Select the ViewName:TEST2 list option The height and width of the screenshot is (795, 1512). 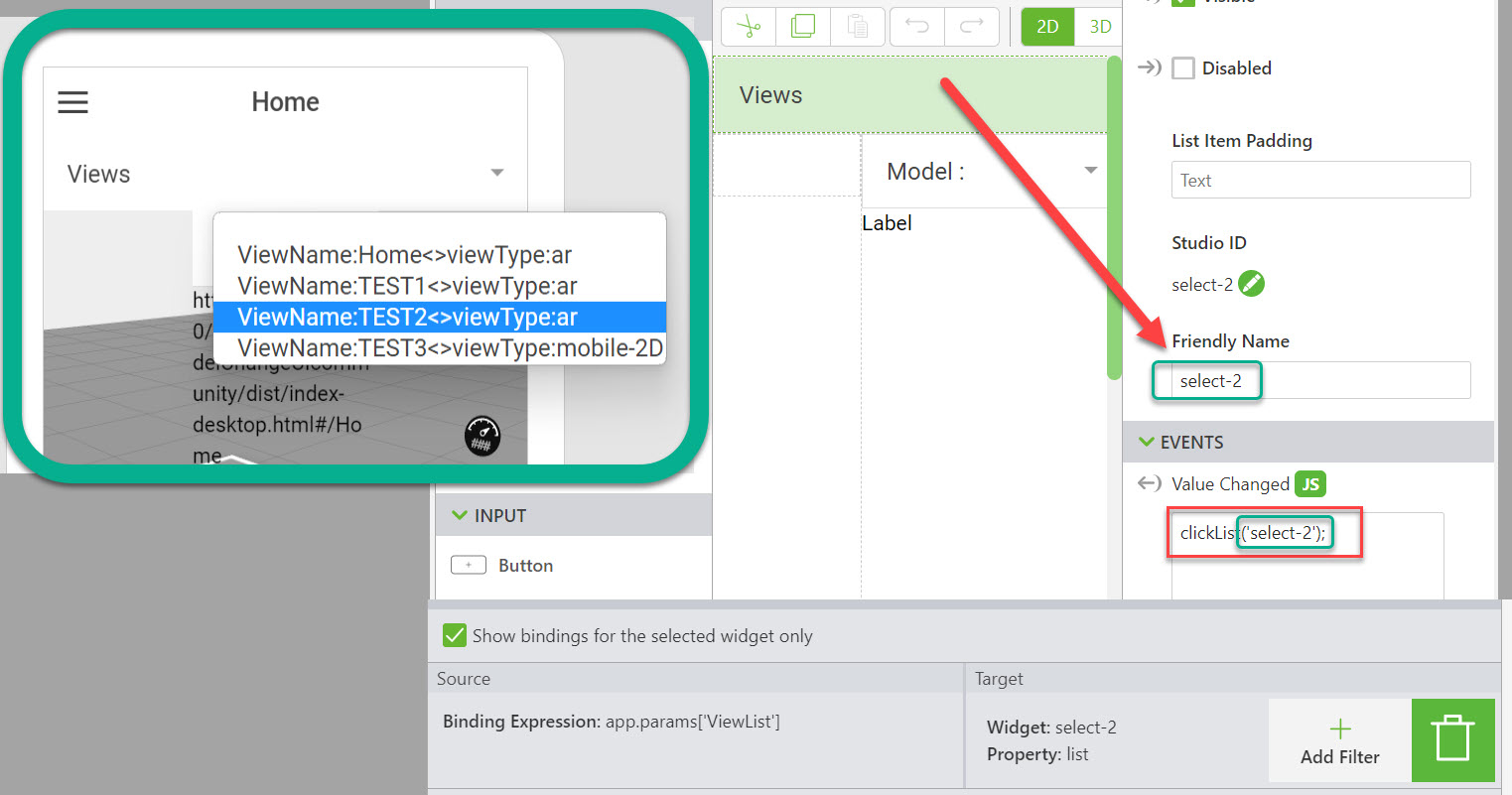[438, 318]
